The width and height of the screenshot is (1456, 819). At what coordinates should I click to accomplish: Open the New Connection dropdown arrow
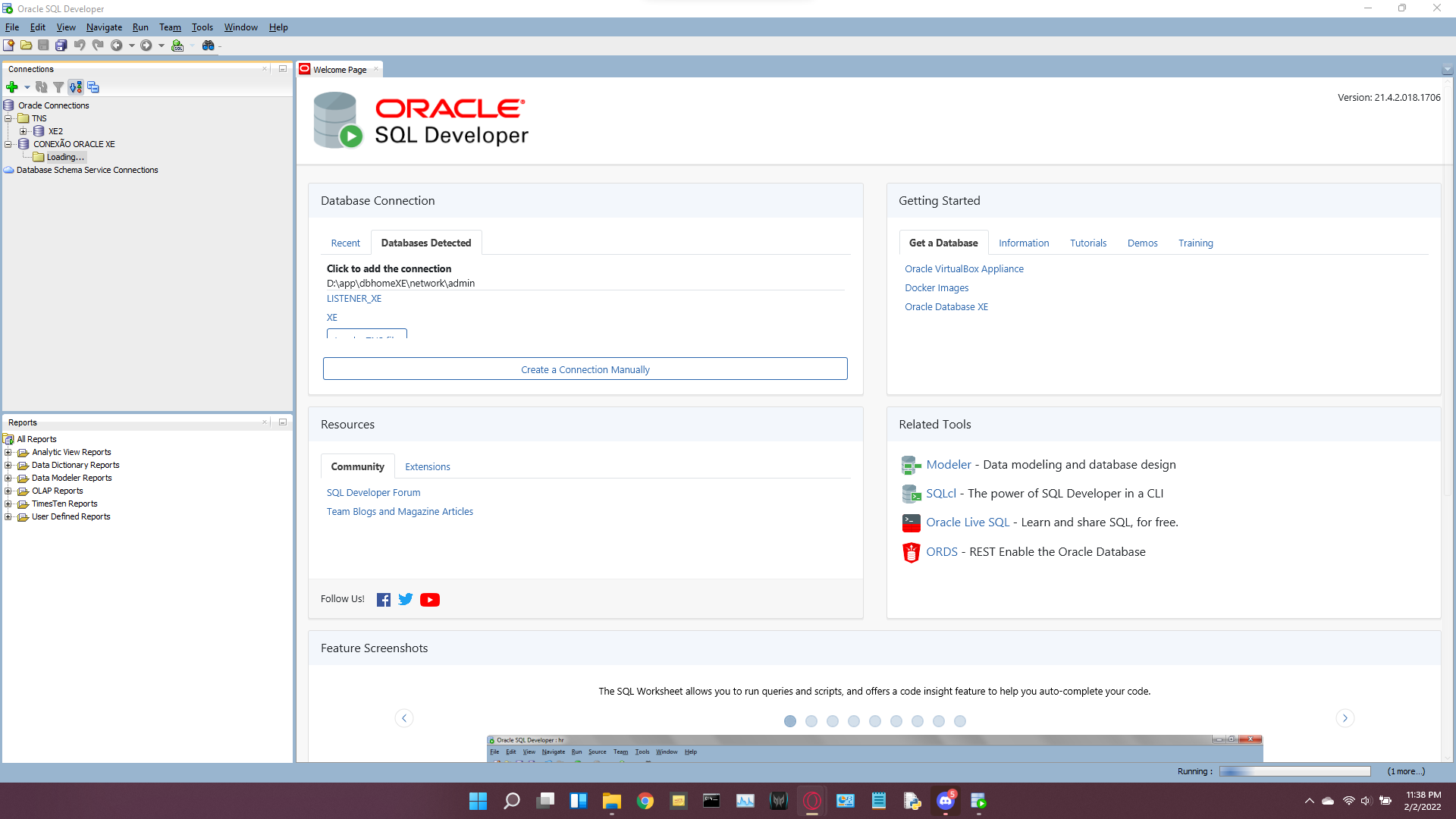[x=27, y=87]
